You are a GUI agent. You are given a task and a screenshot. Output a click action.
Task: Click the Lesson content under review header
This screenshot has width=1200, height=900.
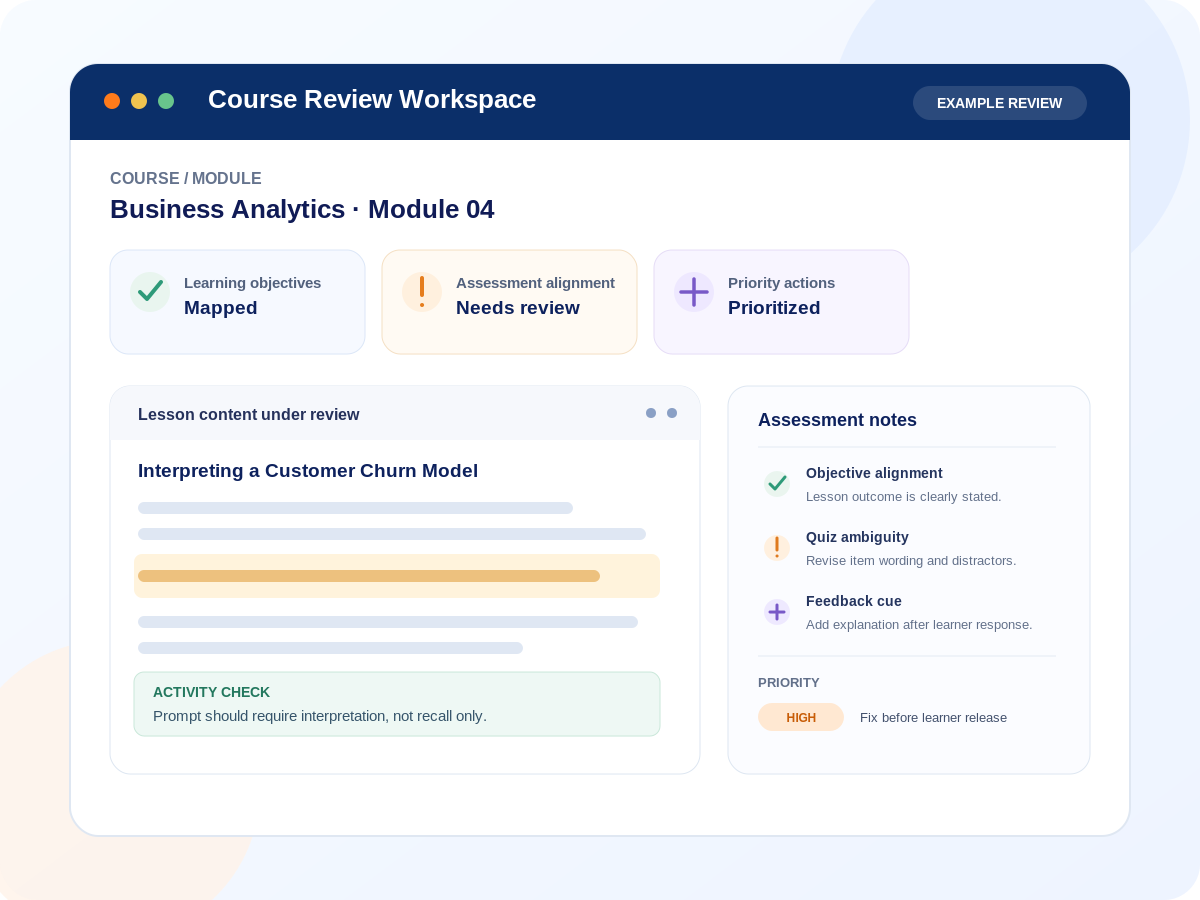click(249, 414)
